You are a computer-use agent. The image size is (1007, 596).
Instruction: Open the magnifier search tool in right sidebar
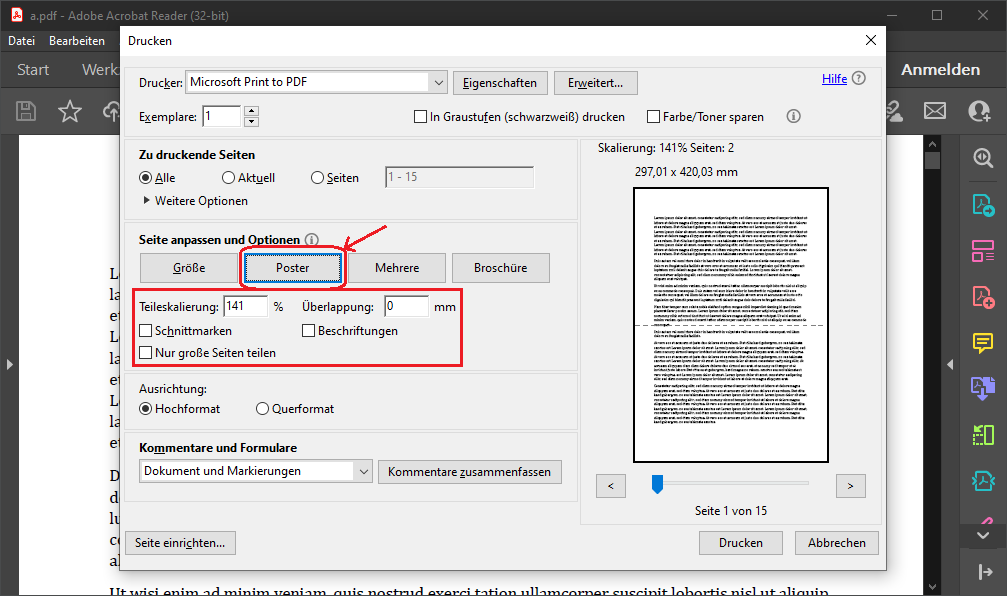(x=983, y=157)
